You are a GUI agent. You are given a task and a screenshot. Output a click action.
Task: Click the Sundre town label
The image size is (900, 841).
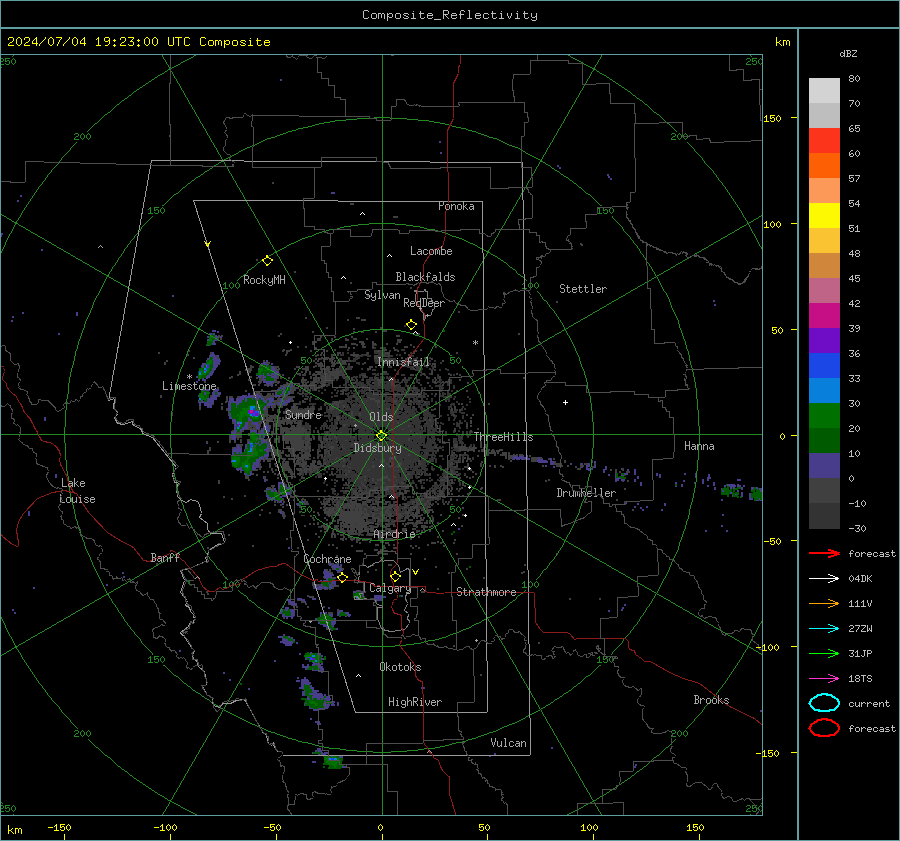303,415
